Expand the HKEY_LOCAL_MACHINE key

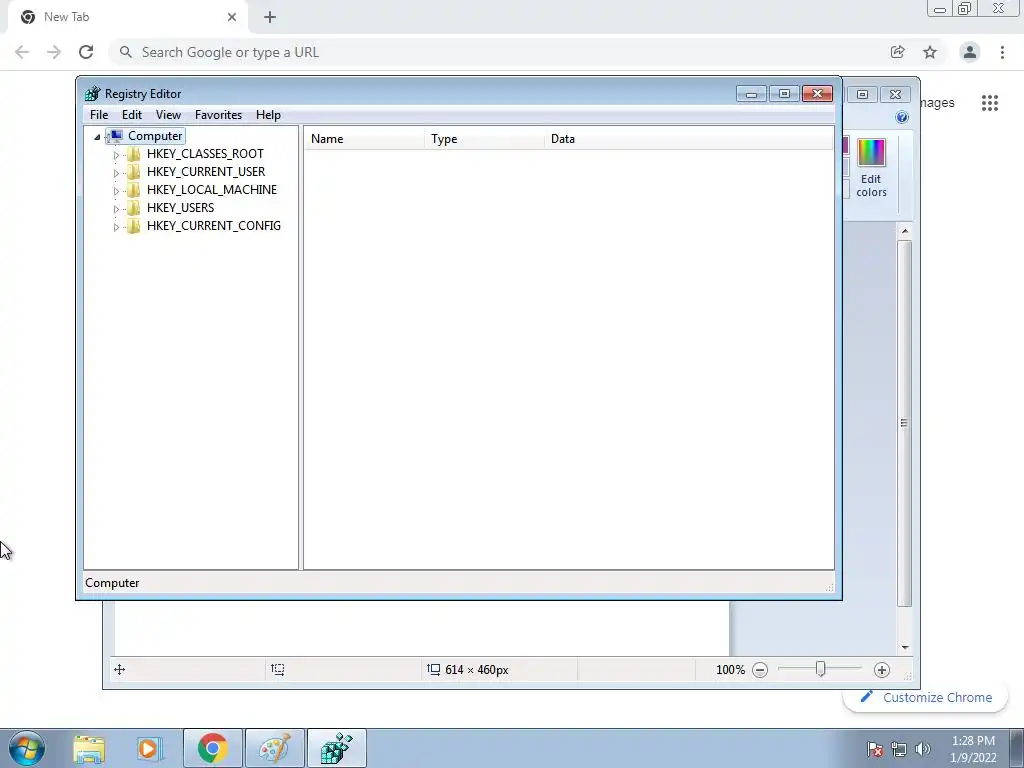[x=116, y=191]
